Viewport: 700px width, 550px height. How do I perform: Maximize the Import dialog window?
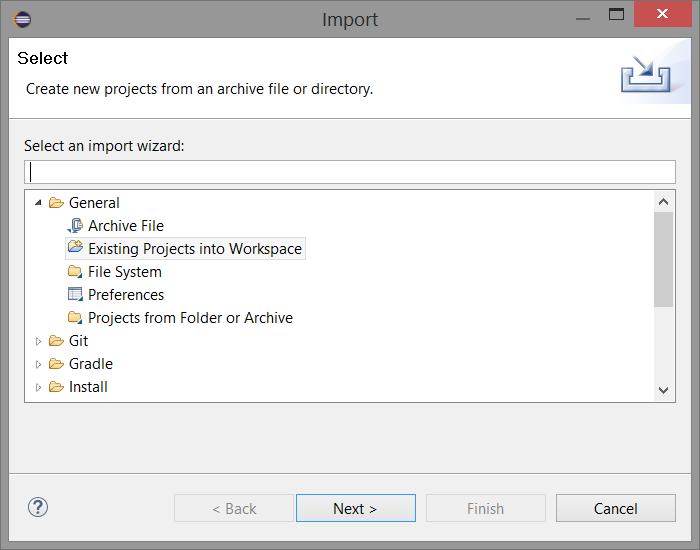617,14
